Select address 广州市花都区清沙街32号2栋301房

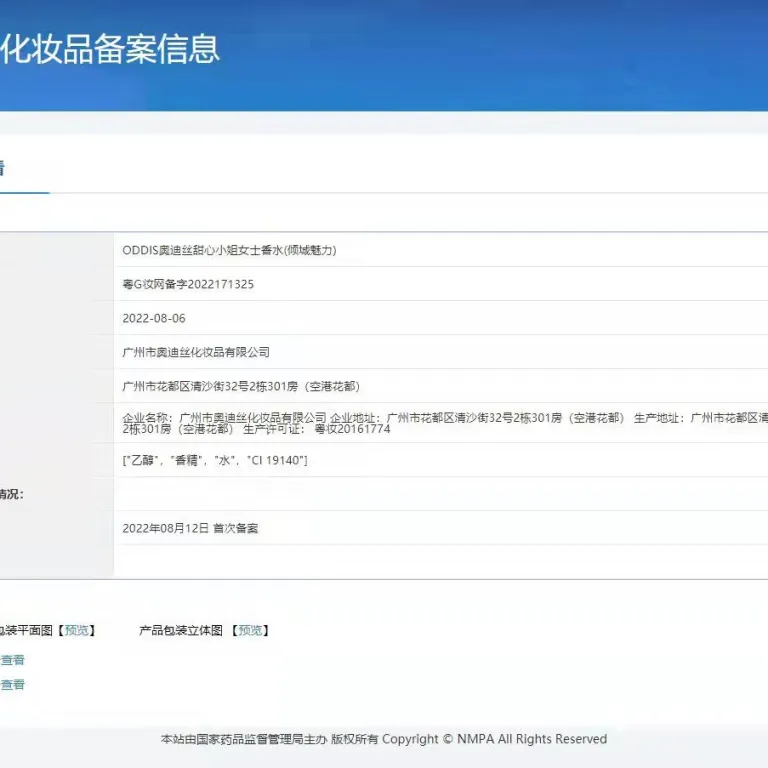click(x=210, y=386)
